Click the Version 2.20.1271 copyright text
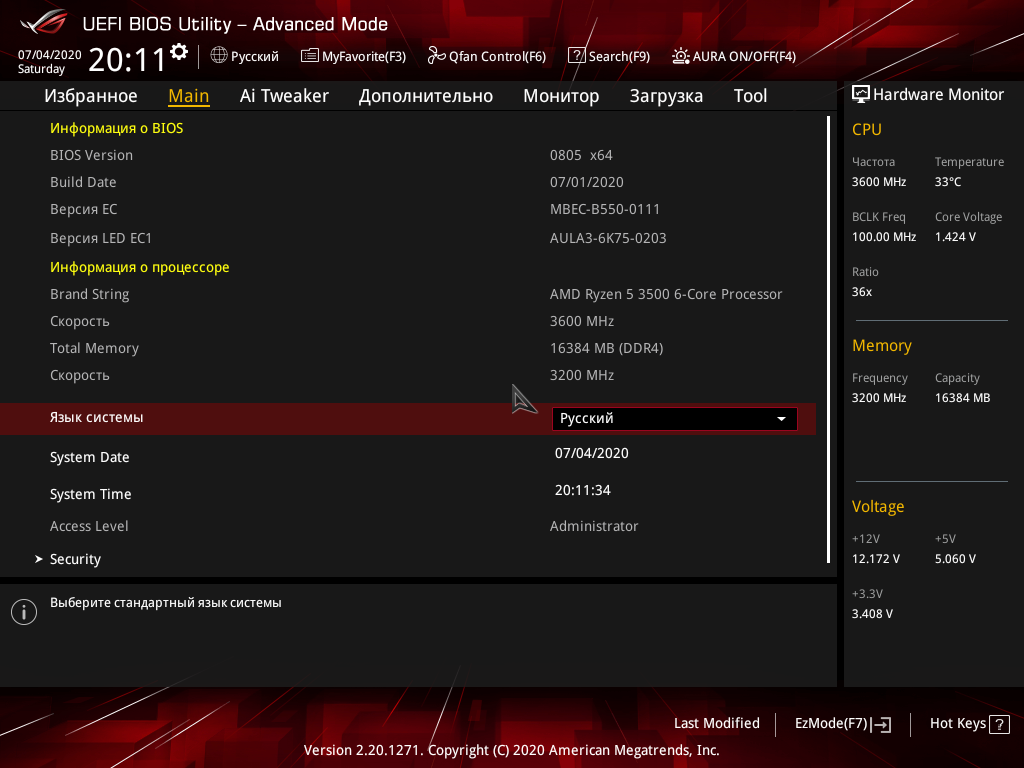 pos(511,750)
